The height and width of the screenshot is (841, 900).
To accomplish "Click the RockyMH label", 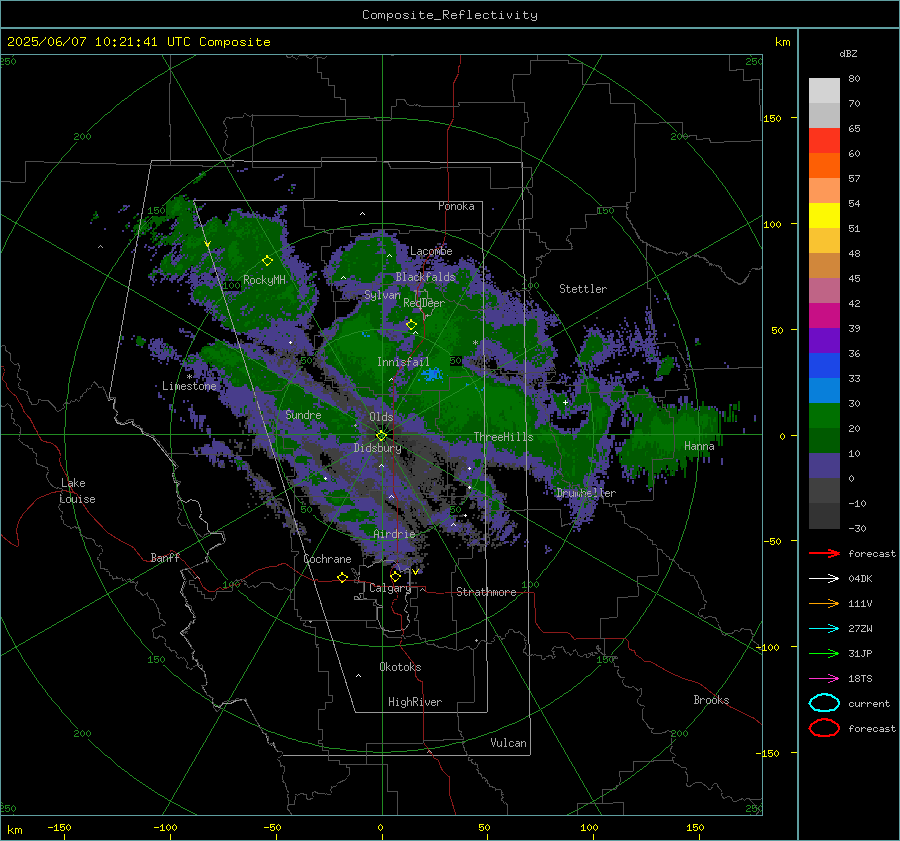I will 264,280.
